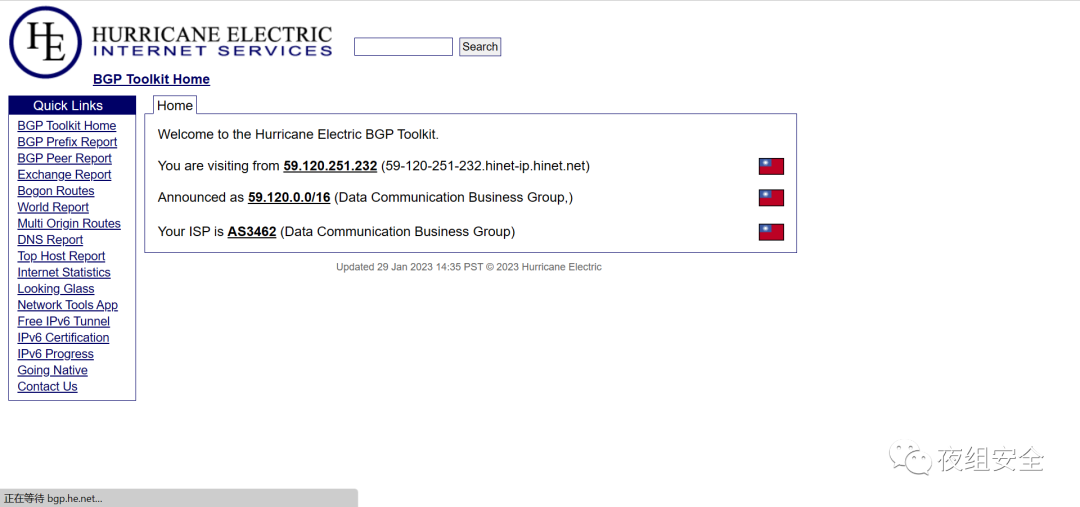
Task: Click the hostname 59-120-251-232.hinet-ip.hinet.net text
Action: 486,166
